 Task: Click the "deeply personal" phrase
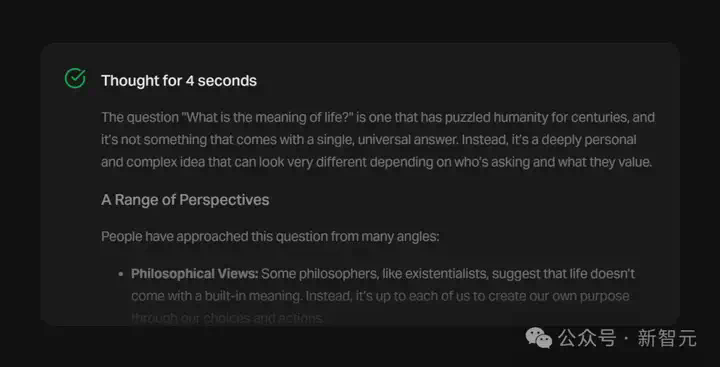coord(589,140)
